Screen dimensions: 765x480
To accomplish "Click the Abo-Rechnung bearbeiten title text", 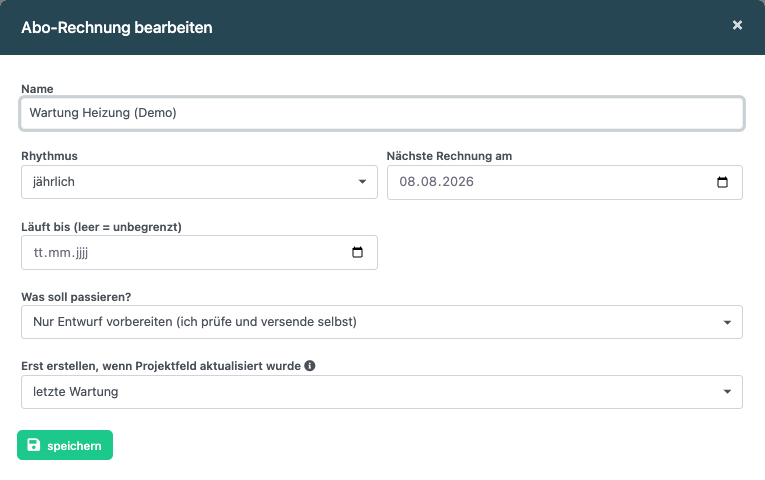I will [117, 27].
